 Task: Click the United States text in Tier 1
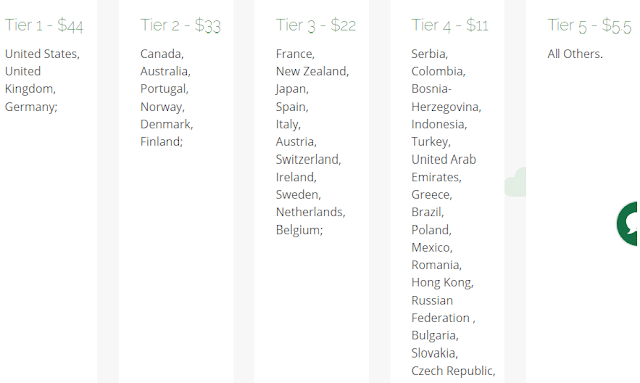coord(42,54)
